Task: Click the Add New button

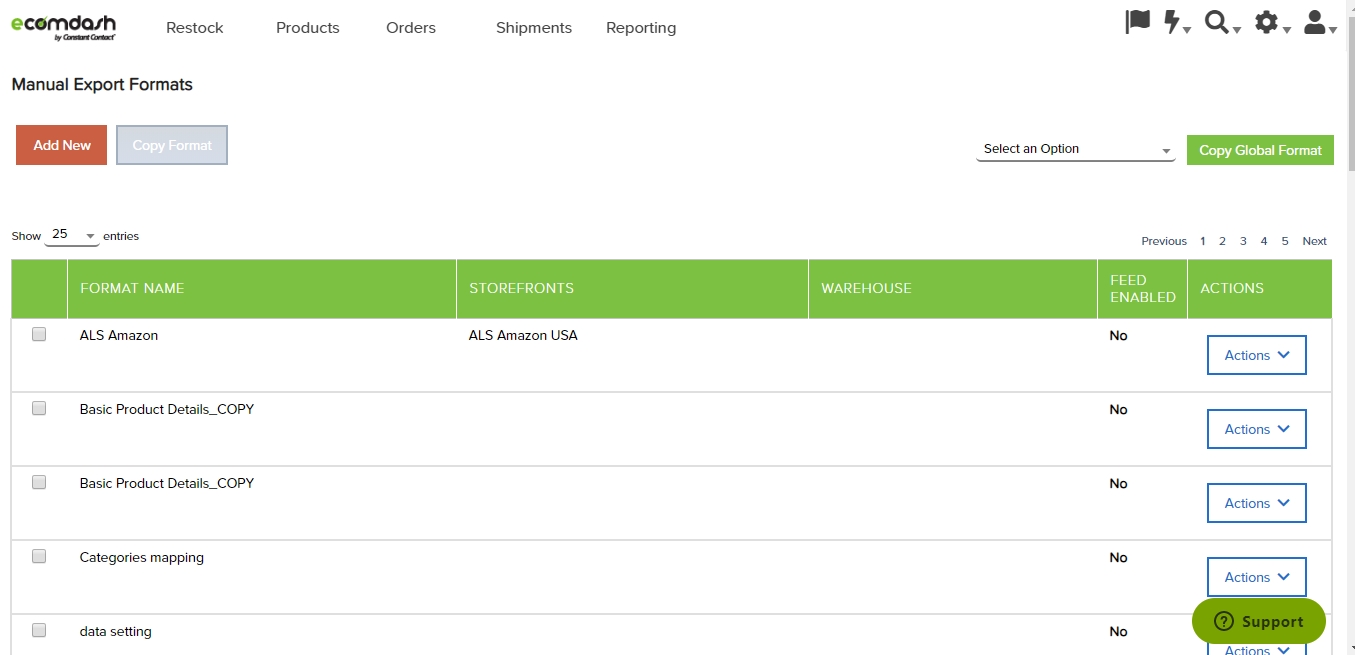Action: [x=61, y=145]
